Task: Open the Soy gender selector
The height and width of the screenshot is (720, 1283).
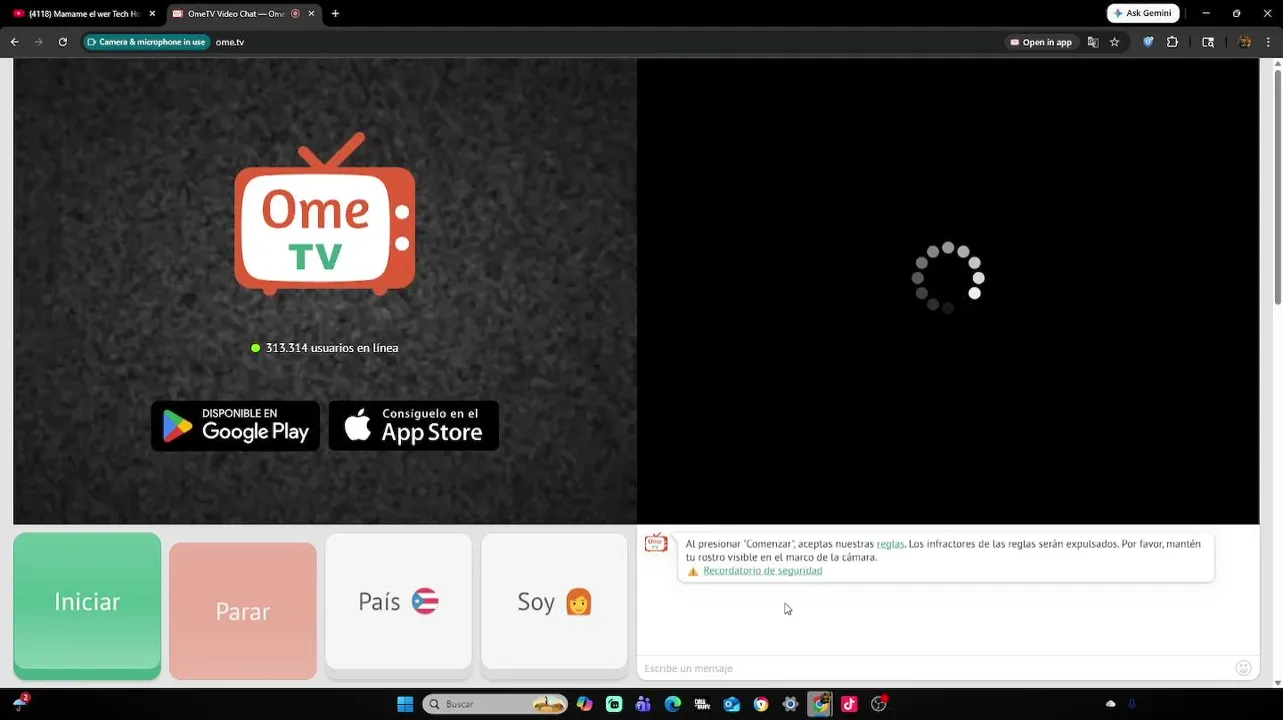Action: 554,601
